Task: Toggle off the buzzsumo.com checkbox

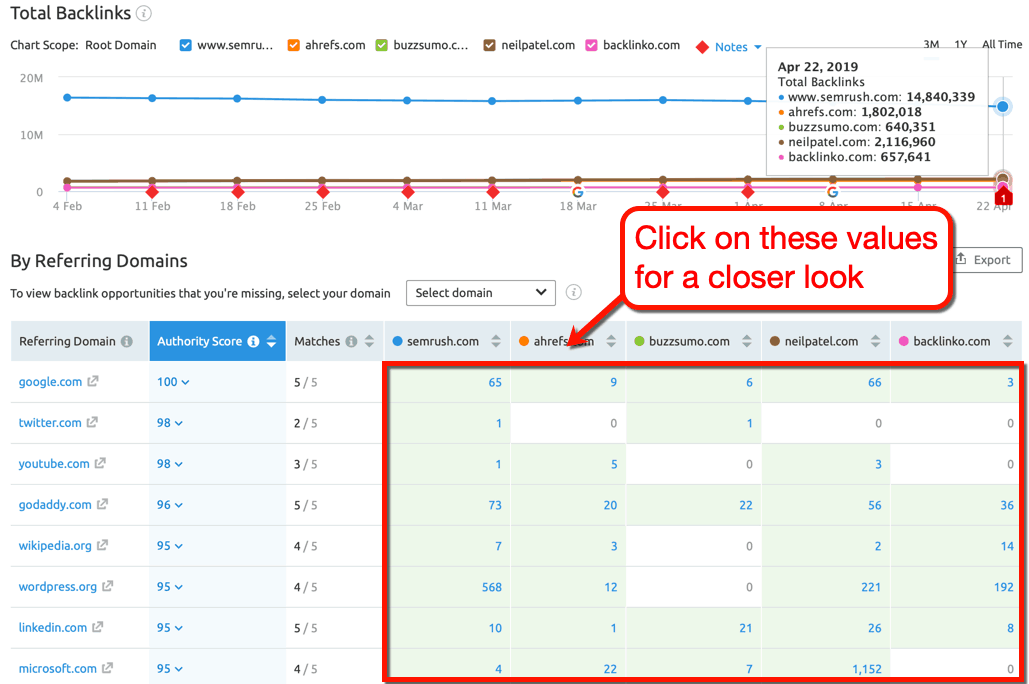Action: point(380,45)
